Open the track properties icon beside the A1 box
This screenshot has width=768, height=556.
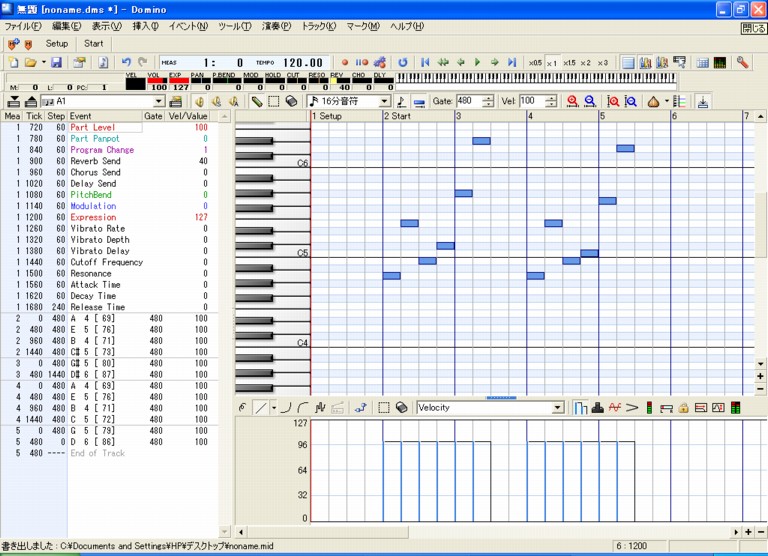pyautogui.click(x=175, y=101)
